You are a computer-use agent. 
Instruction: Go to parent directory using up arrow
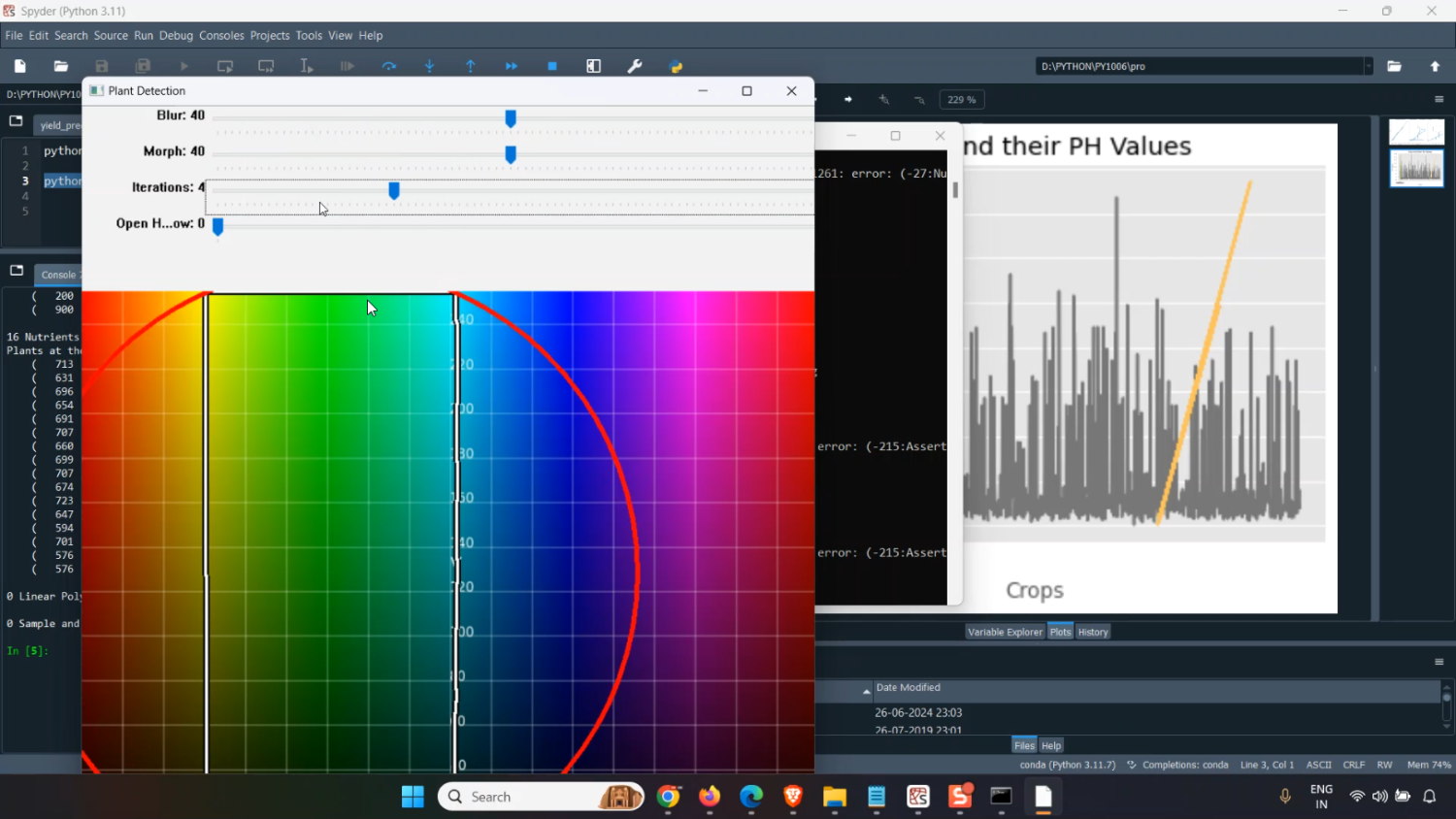pos(1436,66)
